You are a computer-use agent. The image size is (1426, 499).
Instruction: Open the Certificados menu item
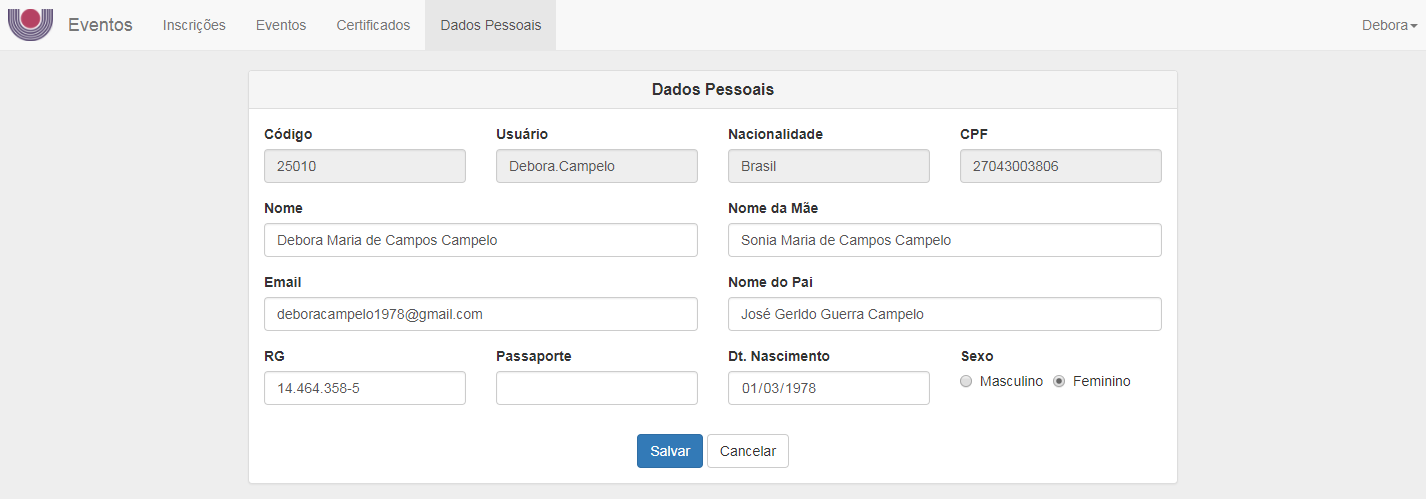point(373,25)
